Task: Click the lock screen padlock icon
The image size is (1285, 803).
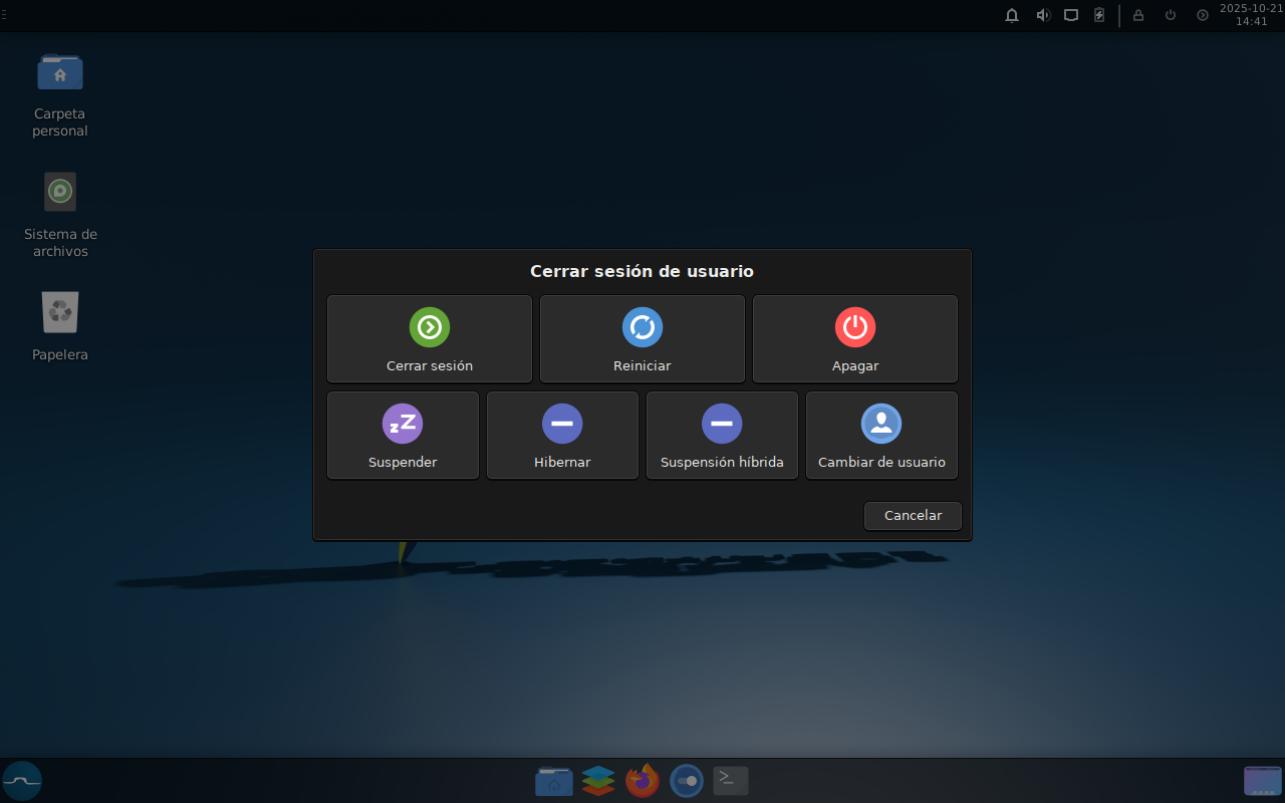Action: click(x=1138, y=15)
